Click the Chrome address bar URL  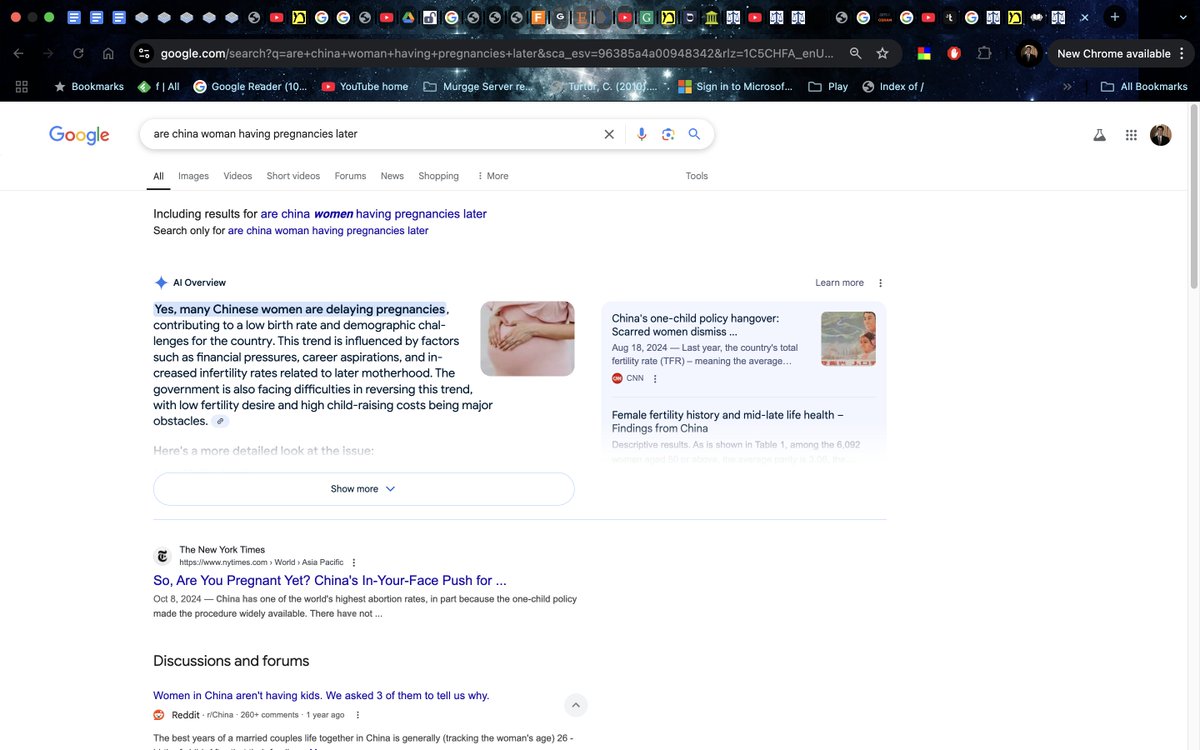[497, 54]
